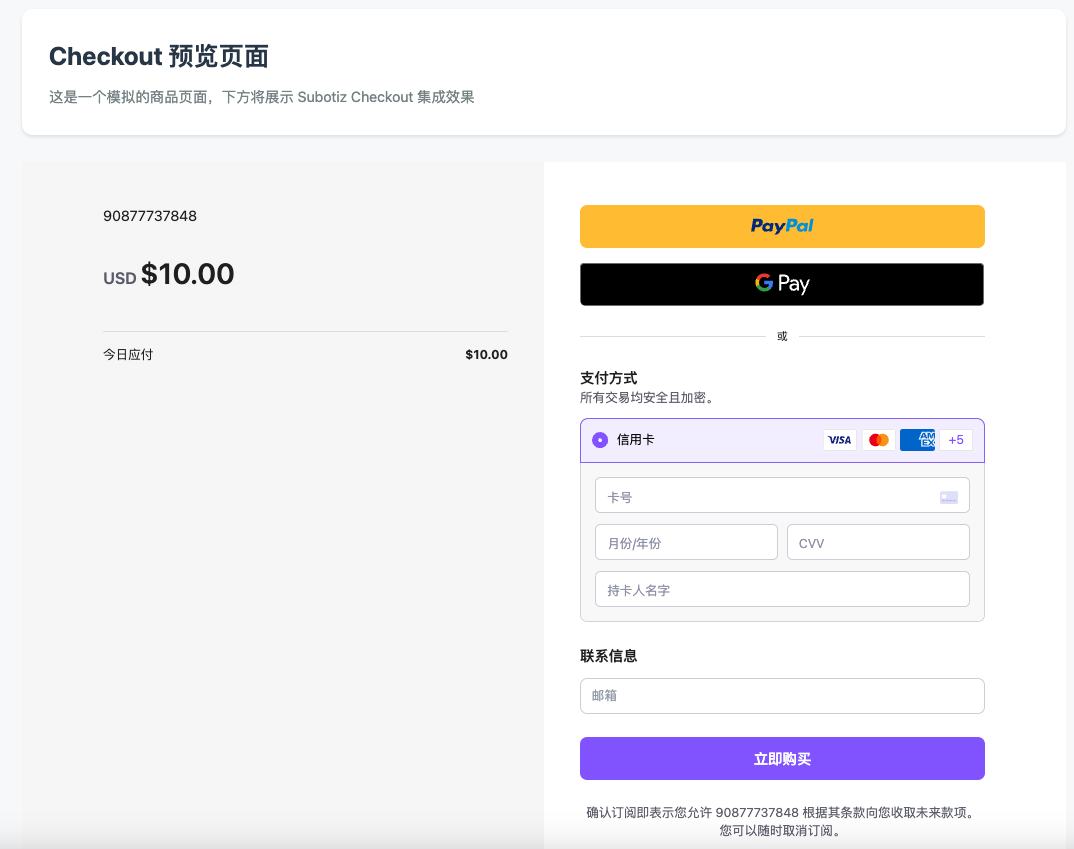This screenshot has width=1074, height=849.
Task: Click the 今日应付 total row label
Action: pyautogui.click(x=128, y=355)
